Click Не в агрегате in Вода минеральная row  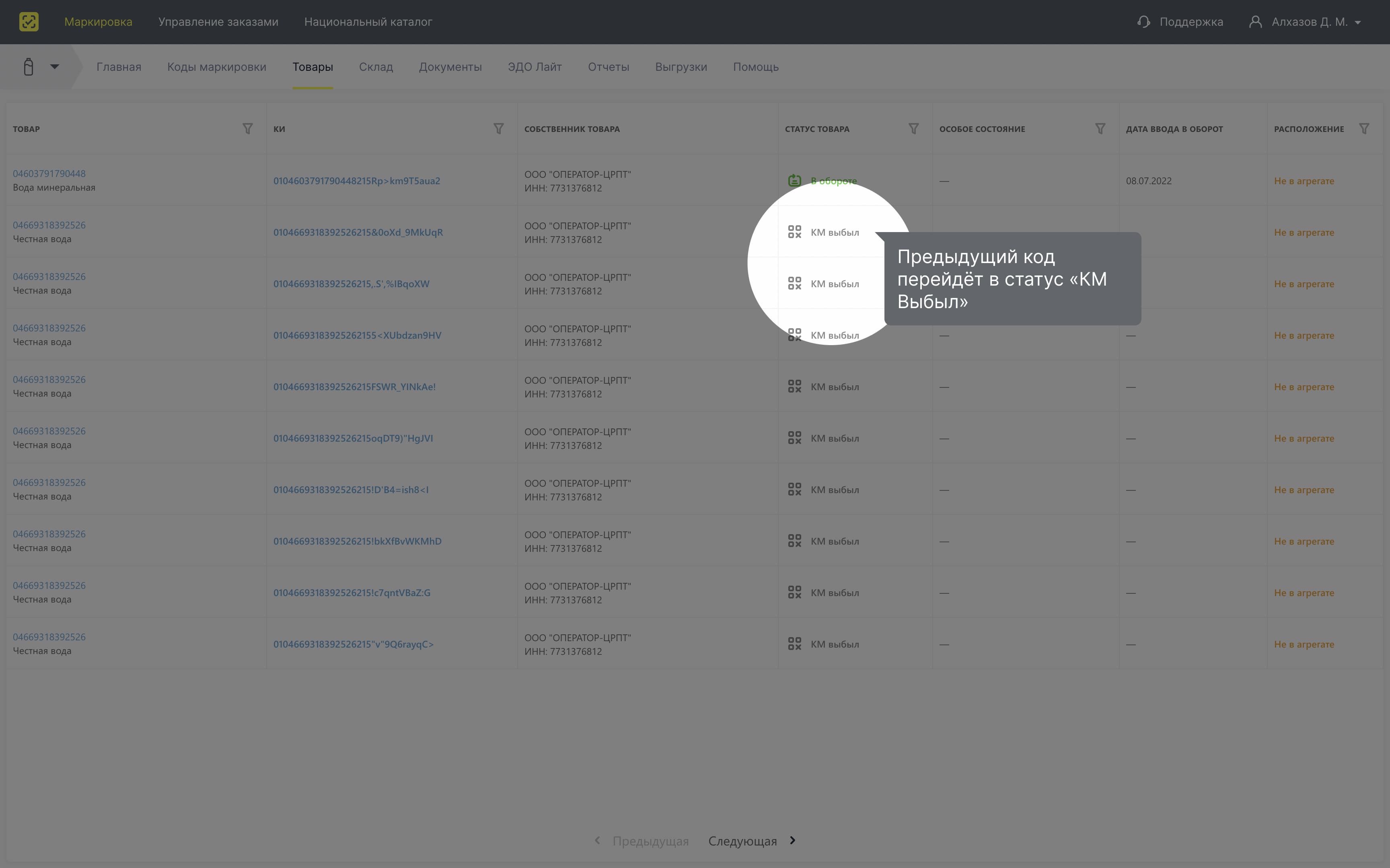1304,181
